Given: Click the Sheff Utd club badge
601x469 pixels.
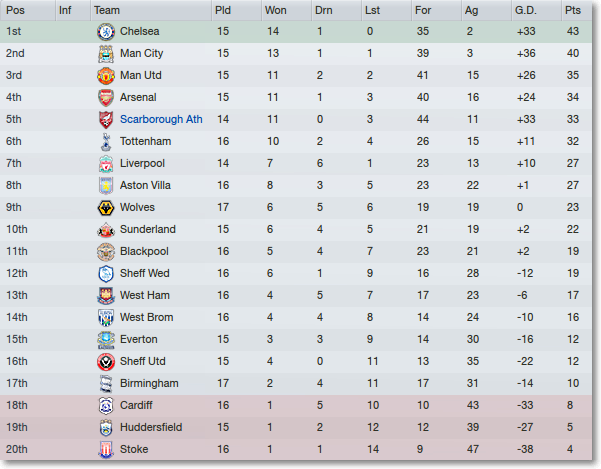Looking at the screenshot, I should (x=106, y=362).
